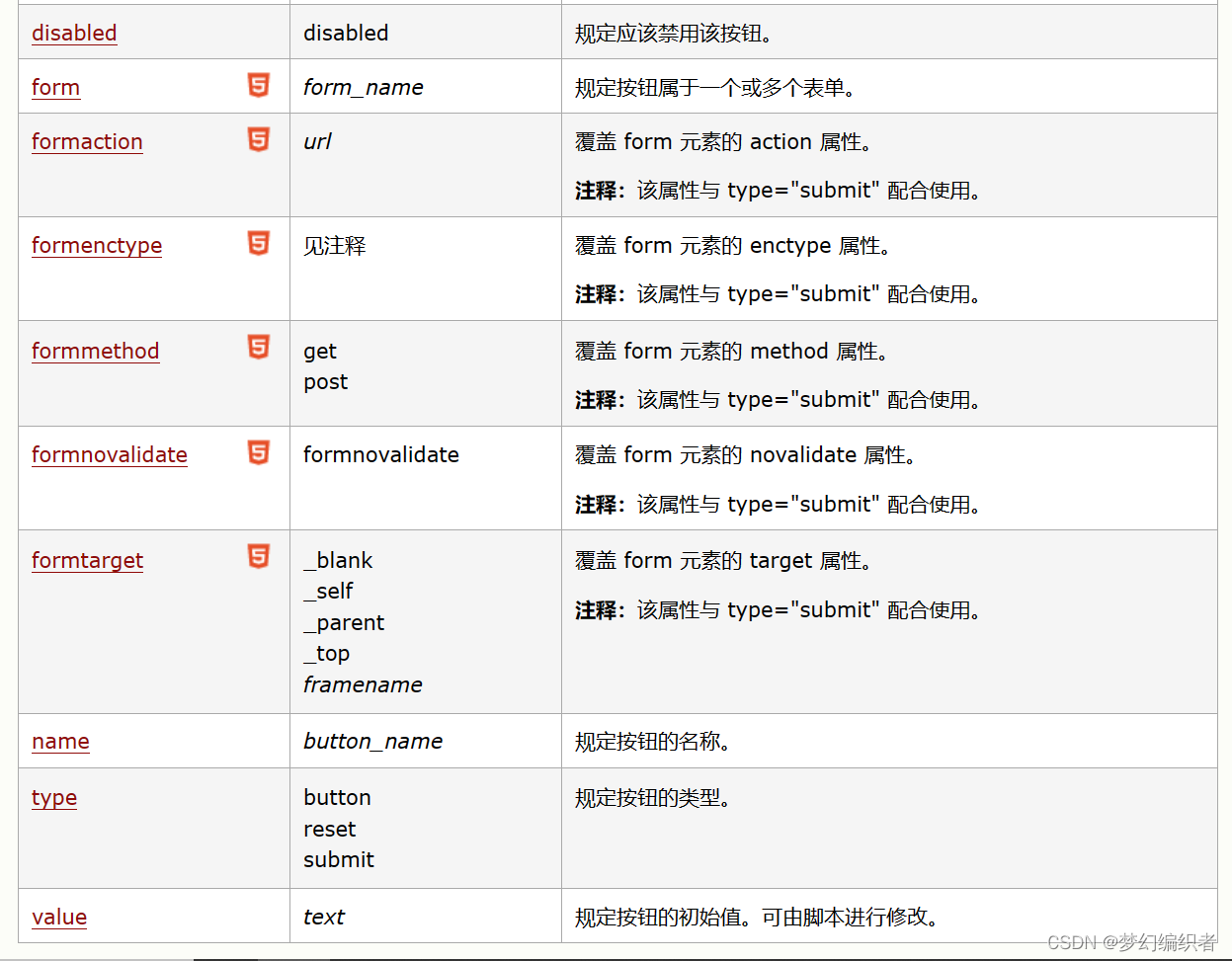The height and width of the screenshot is (961, 1232).
Task: Open the formmethod attribute link
Action: [x=95, y=351]
